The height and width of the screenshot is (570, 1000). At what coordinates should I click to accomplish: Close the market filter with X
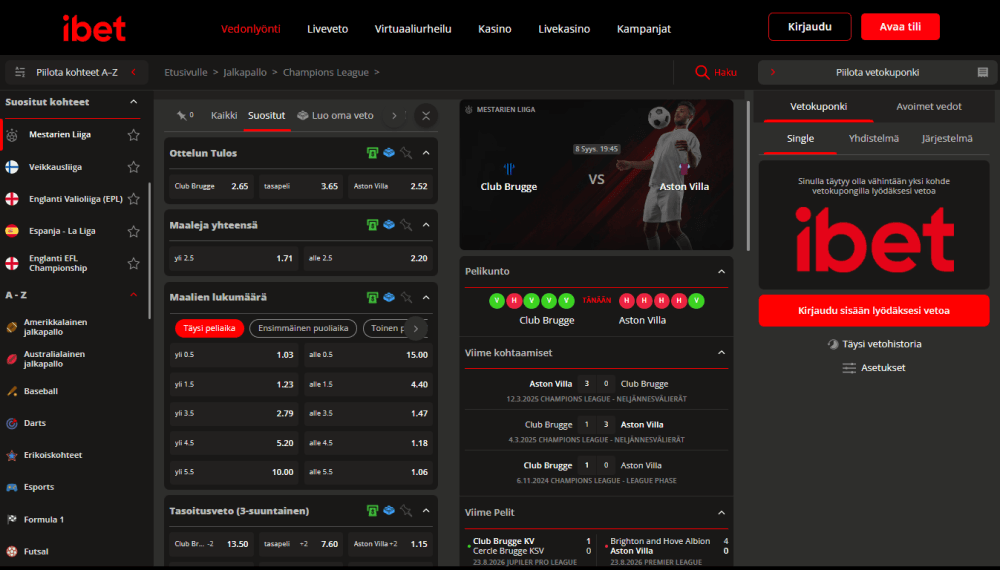coord(426,115)
